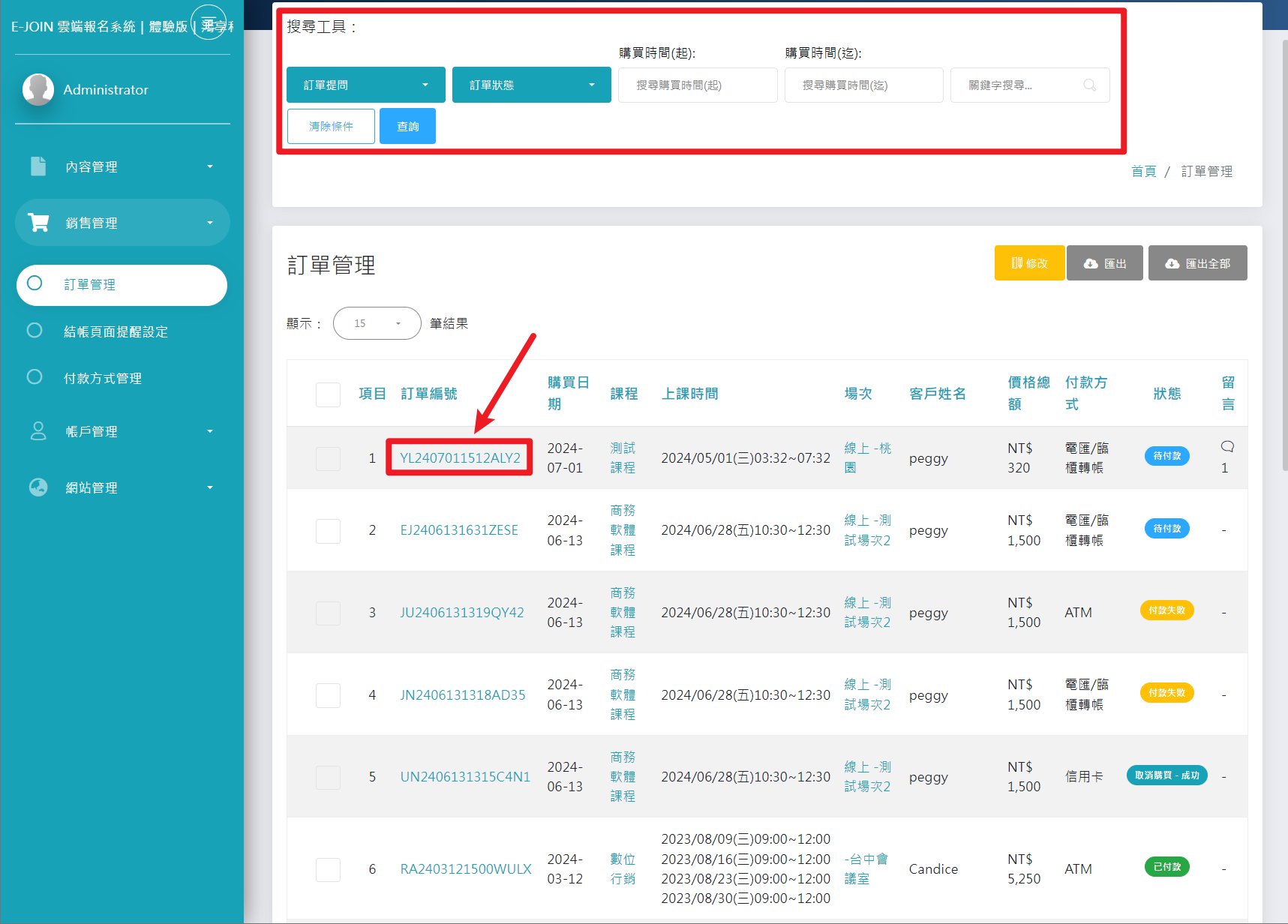Click the user icon beside 帳戶管理
Image resolution: width=1288 pixels, height=924 pixels.
[38, 431]
